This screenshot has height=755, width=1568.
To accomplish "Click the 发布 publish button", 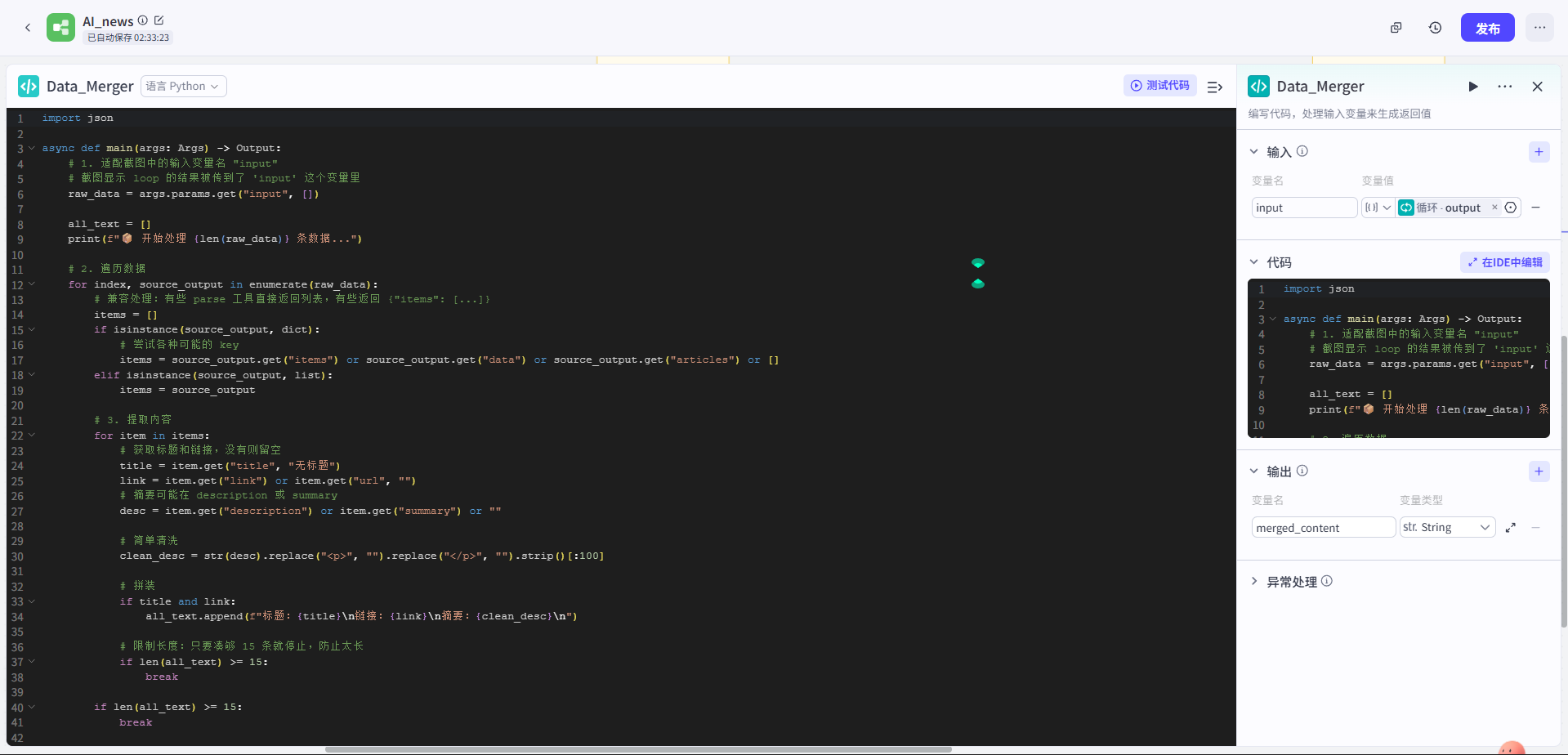I will (x=1488, y=28).
